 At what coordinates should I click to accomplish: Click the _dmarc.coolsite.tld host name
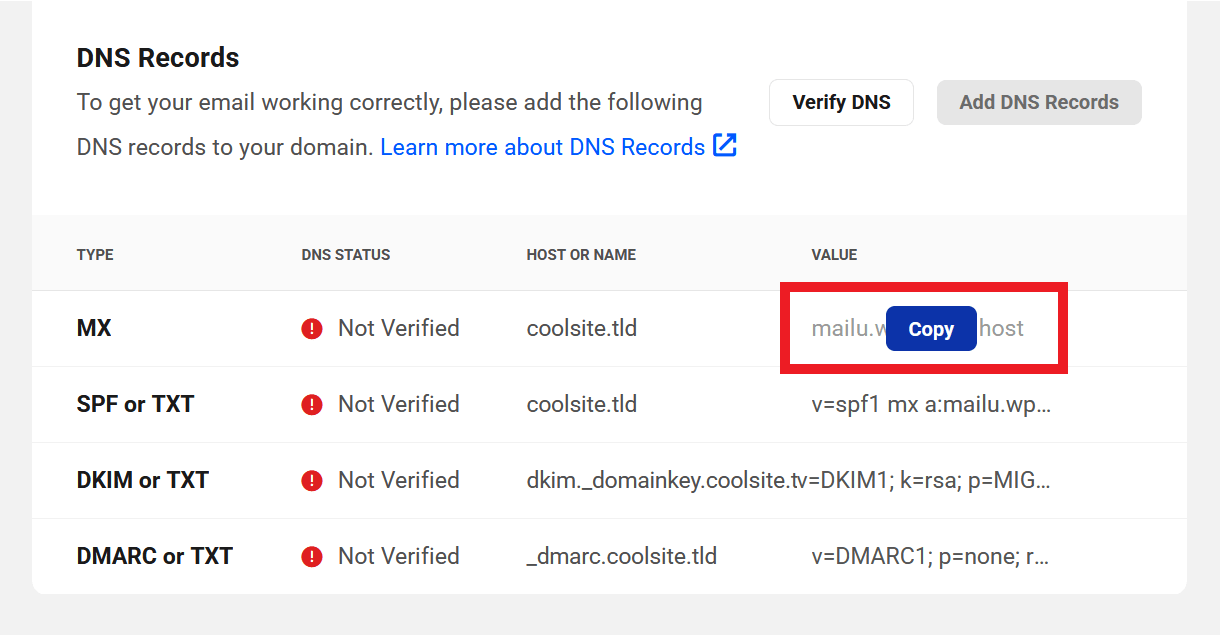point(621,557)
